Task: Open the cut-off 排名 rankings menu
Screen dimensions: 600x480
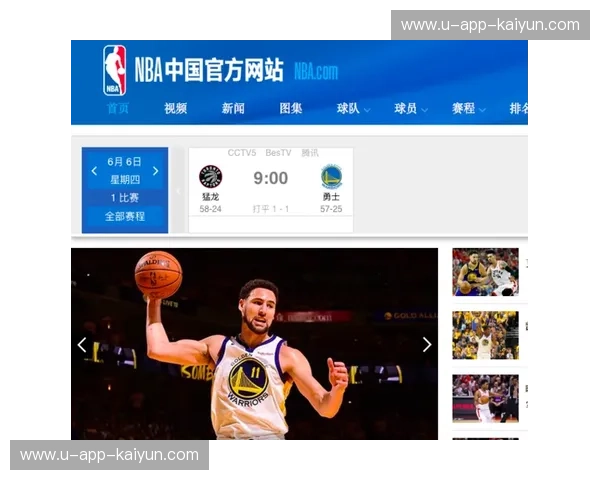Action: (x=518, y=109)
